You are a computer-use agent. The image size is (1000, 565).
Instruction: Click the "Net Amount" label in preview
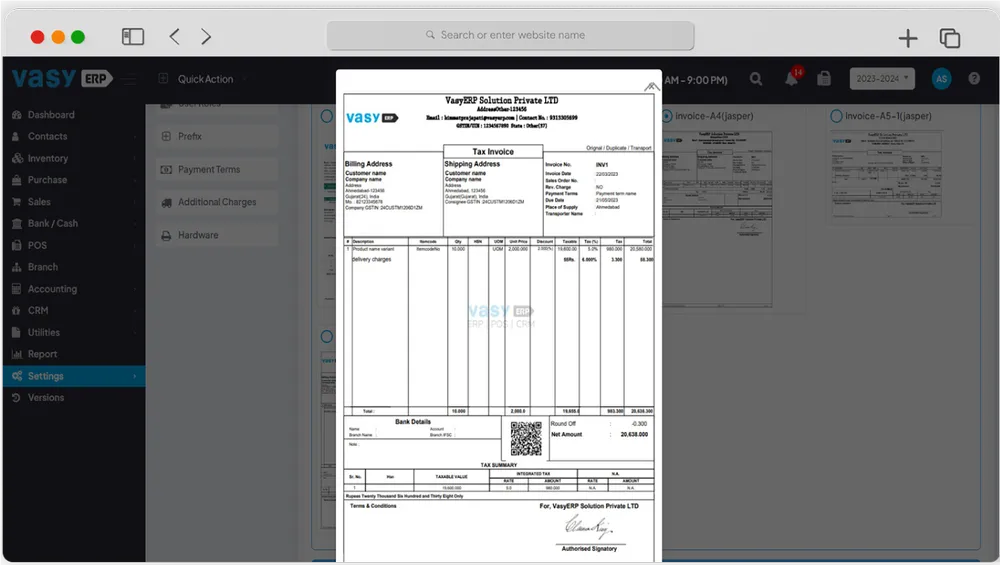click(567, 434)
